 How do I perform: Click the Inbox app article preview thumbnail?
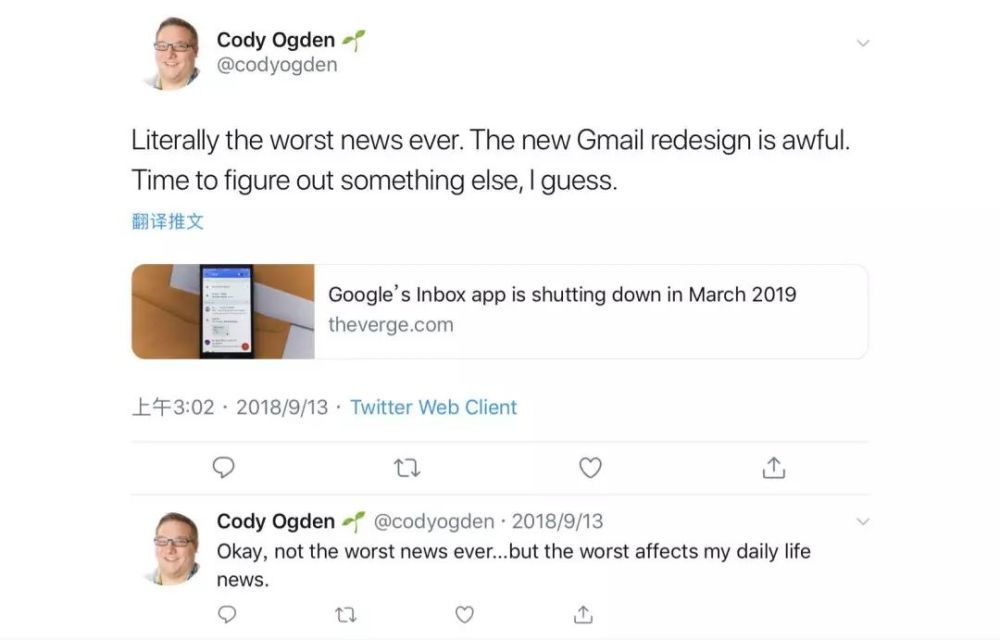[x=223, y=311]
